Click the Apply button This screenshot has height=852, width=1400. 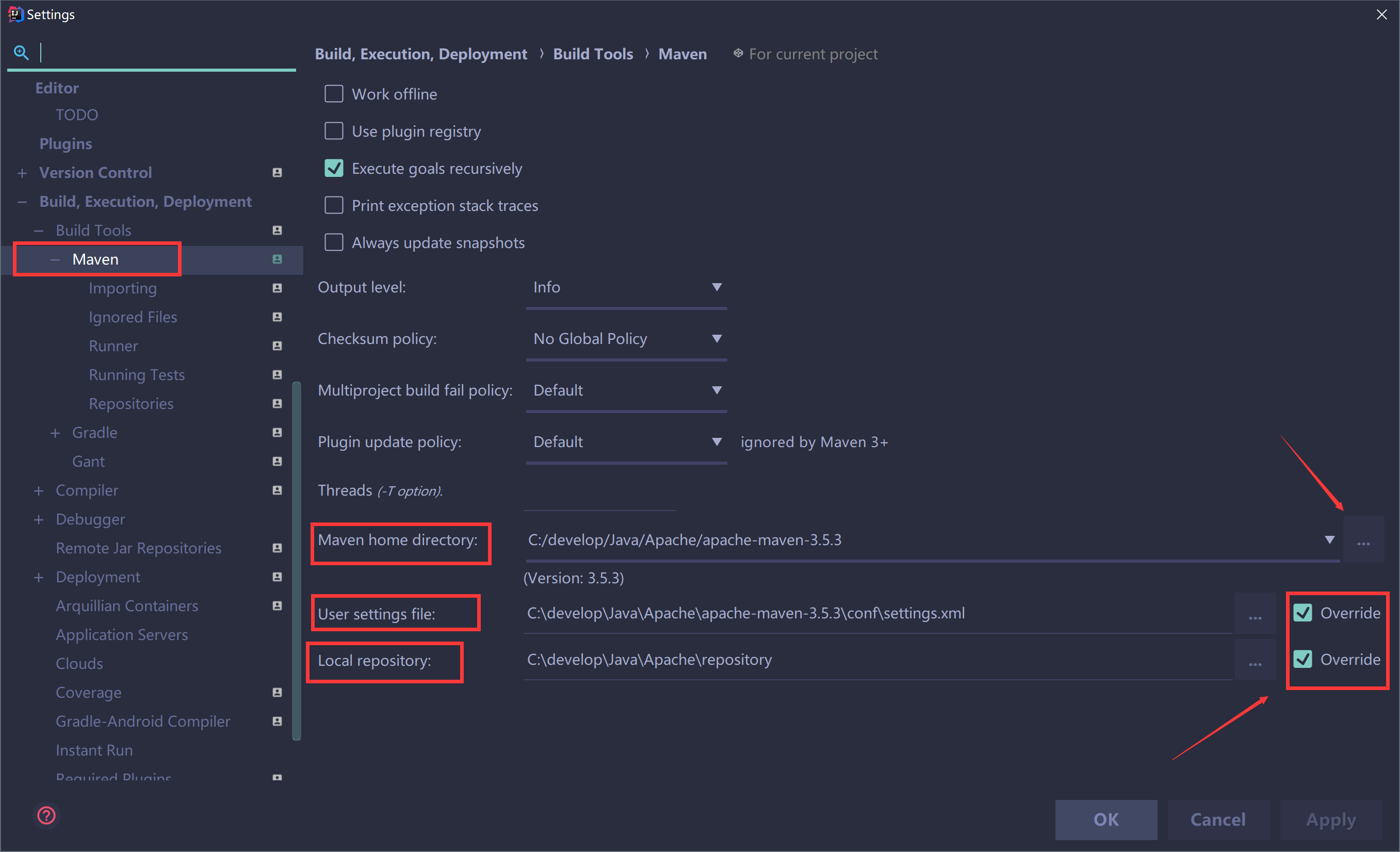(1331, 820)
